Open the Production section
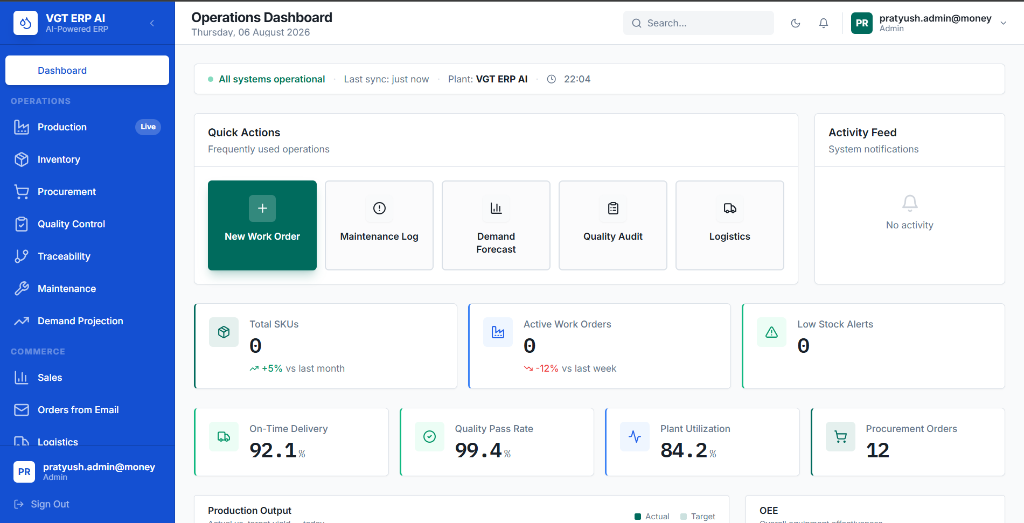The height and width of the screenshot is (523, 1024). tap(87, 127)
